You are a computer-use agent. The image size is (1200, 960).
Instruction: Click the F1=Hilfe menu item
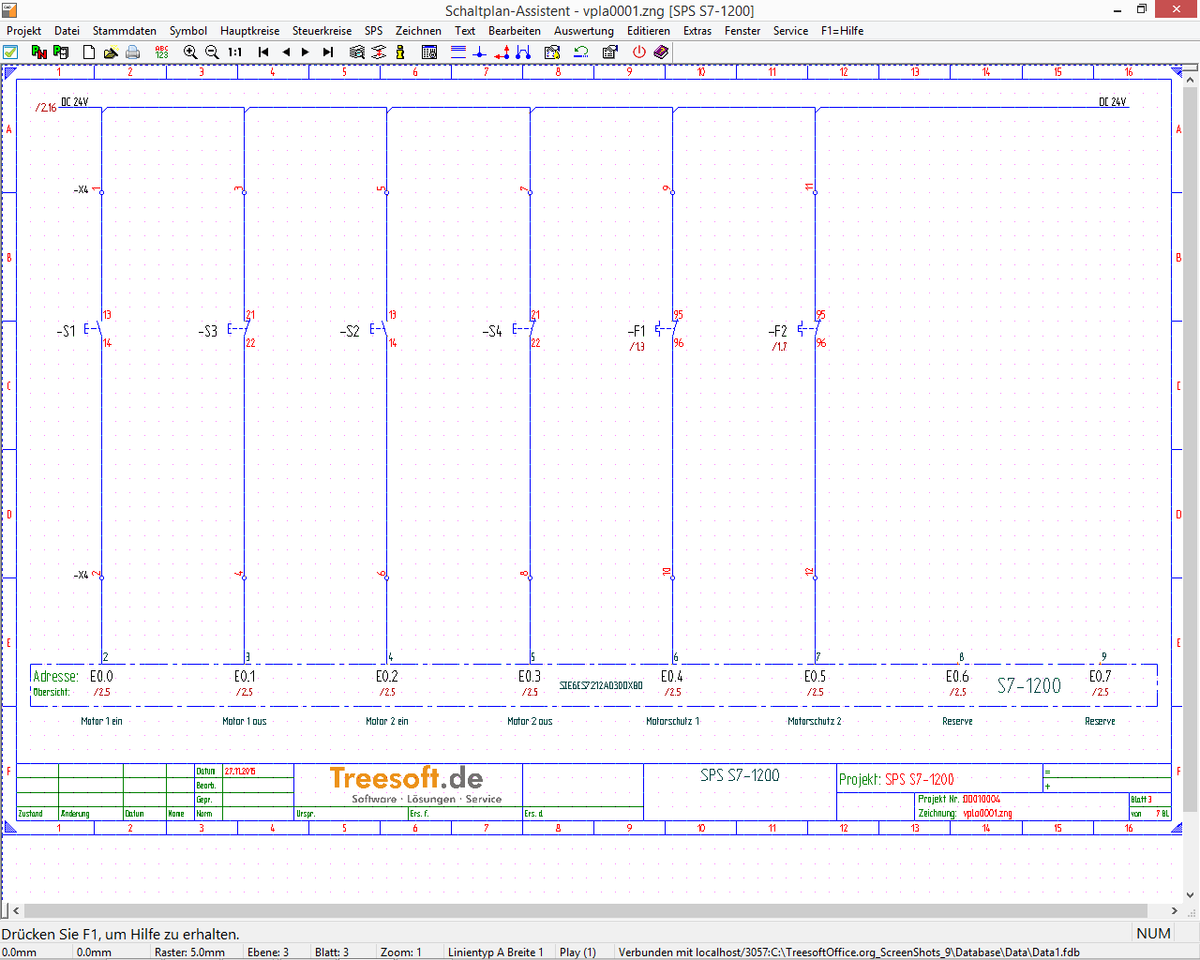click(x=842, y=31)
